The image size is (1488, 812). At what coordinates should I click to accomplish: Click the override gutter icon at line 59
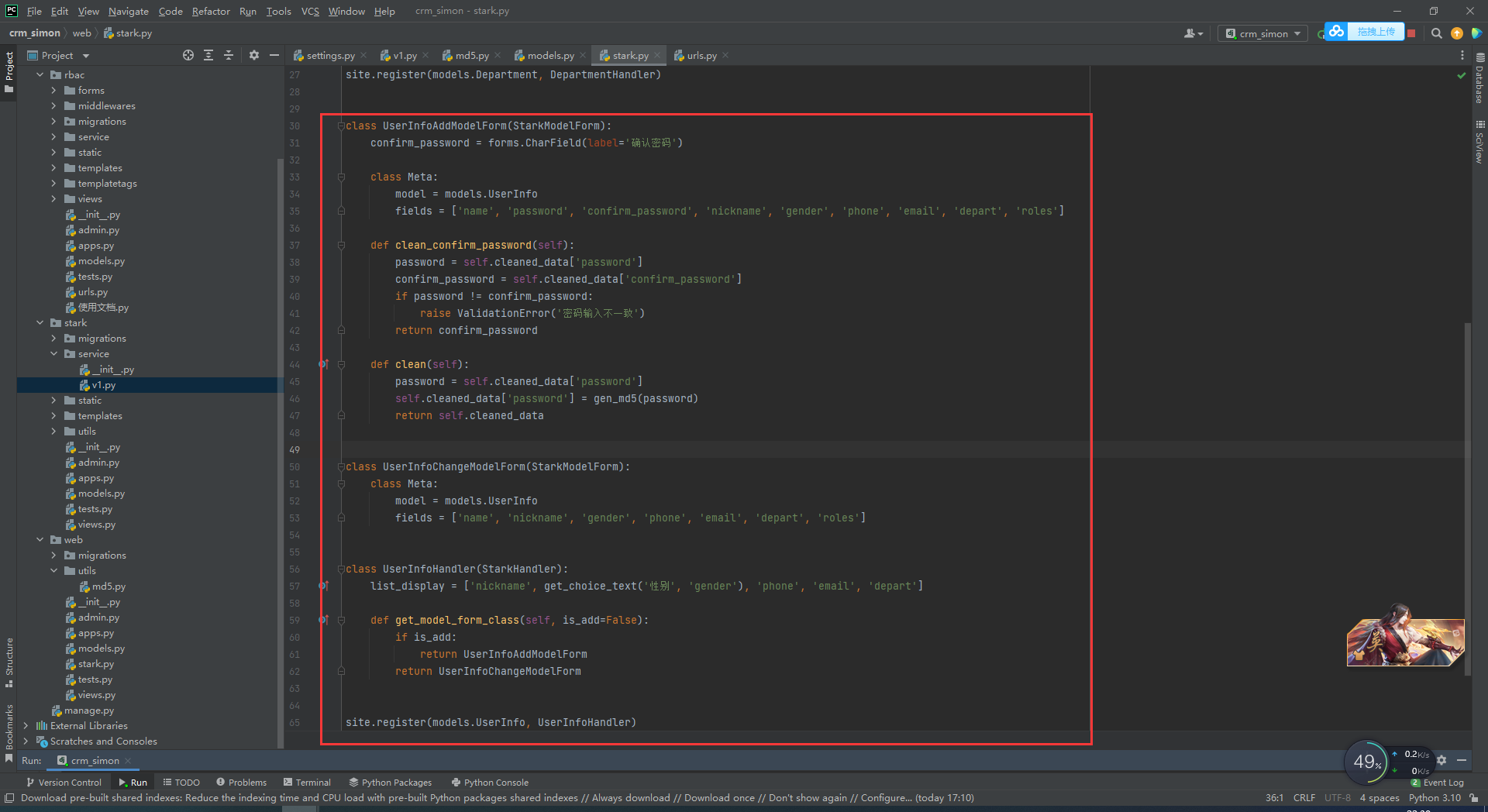point(324,620)
